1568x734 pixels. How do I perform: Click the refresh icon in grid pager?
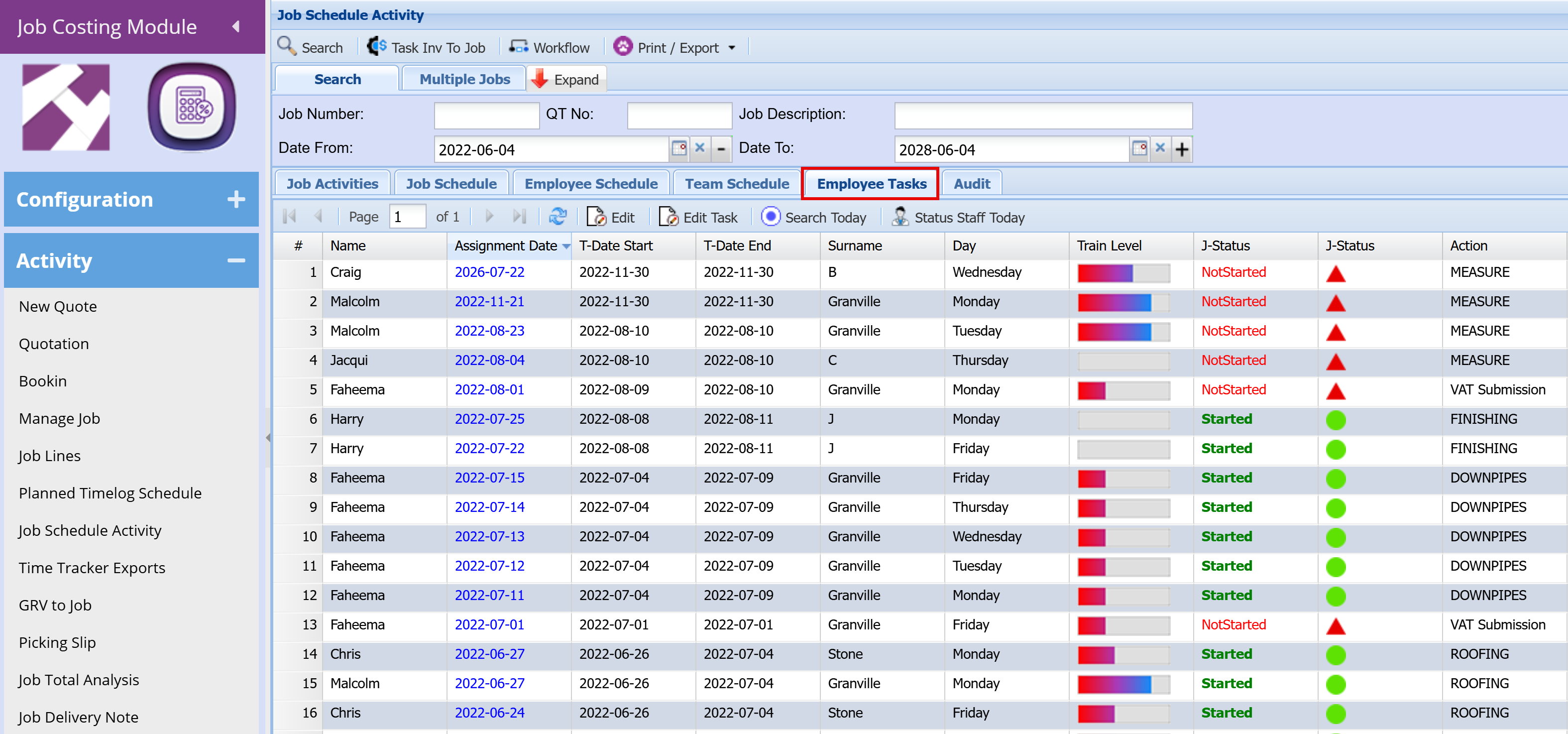pyautogui.click(x=558, y=217)
